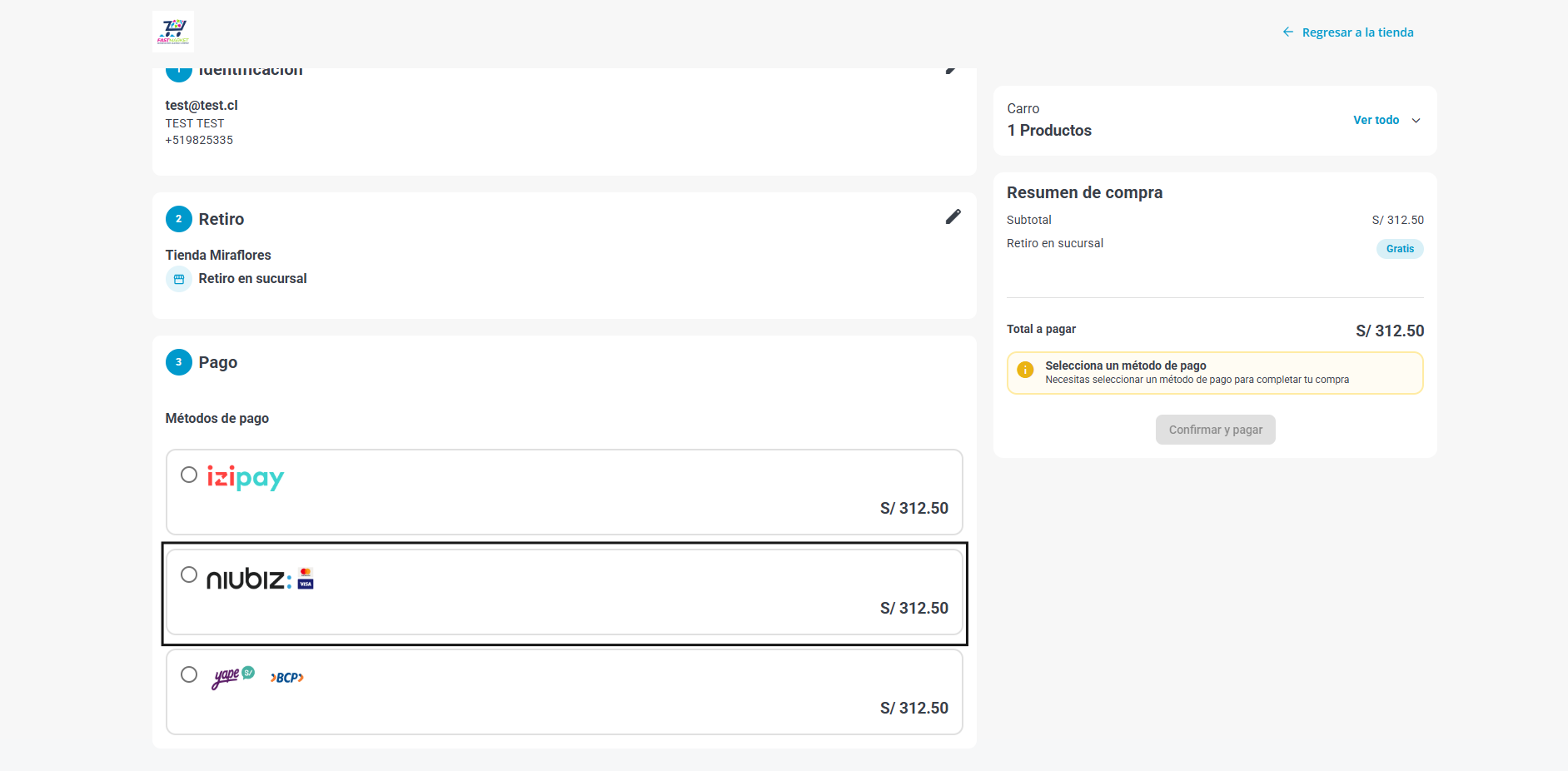This screenshot has width=1568, height=771.
Task: Click the phone number +519825335
Action: [199, 140]
